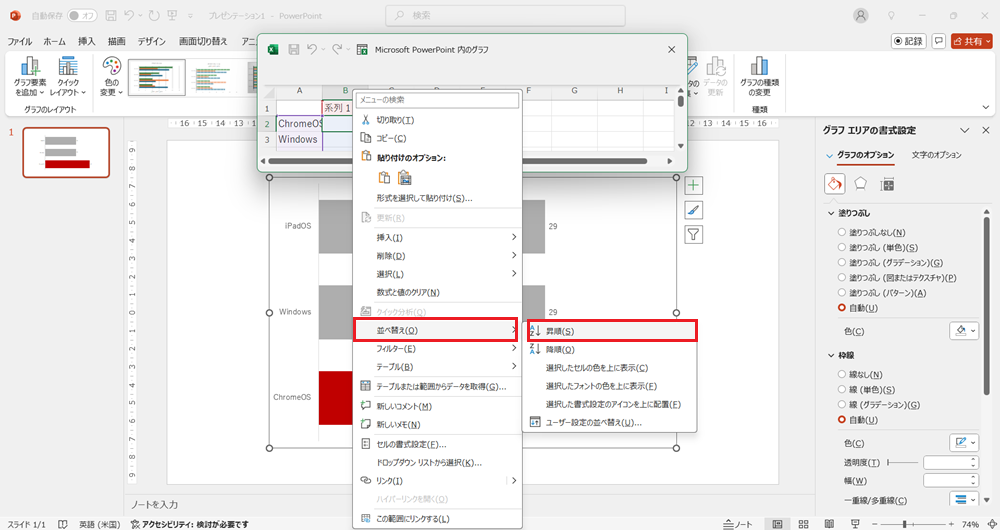1000x530 pixels.
Task: Click slide sorter view icon in status bar
Action: [804, 524]
